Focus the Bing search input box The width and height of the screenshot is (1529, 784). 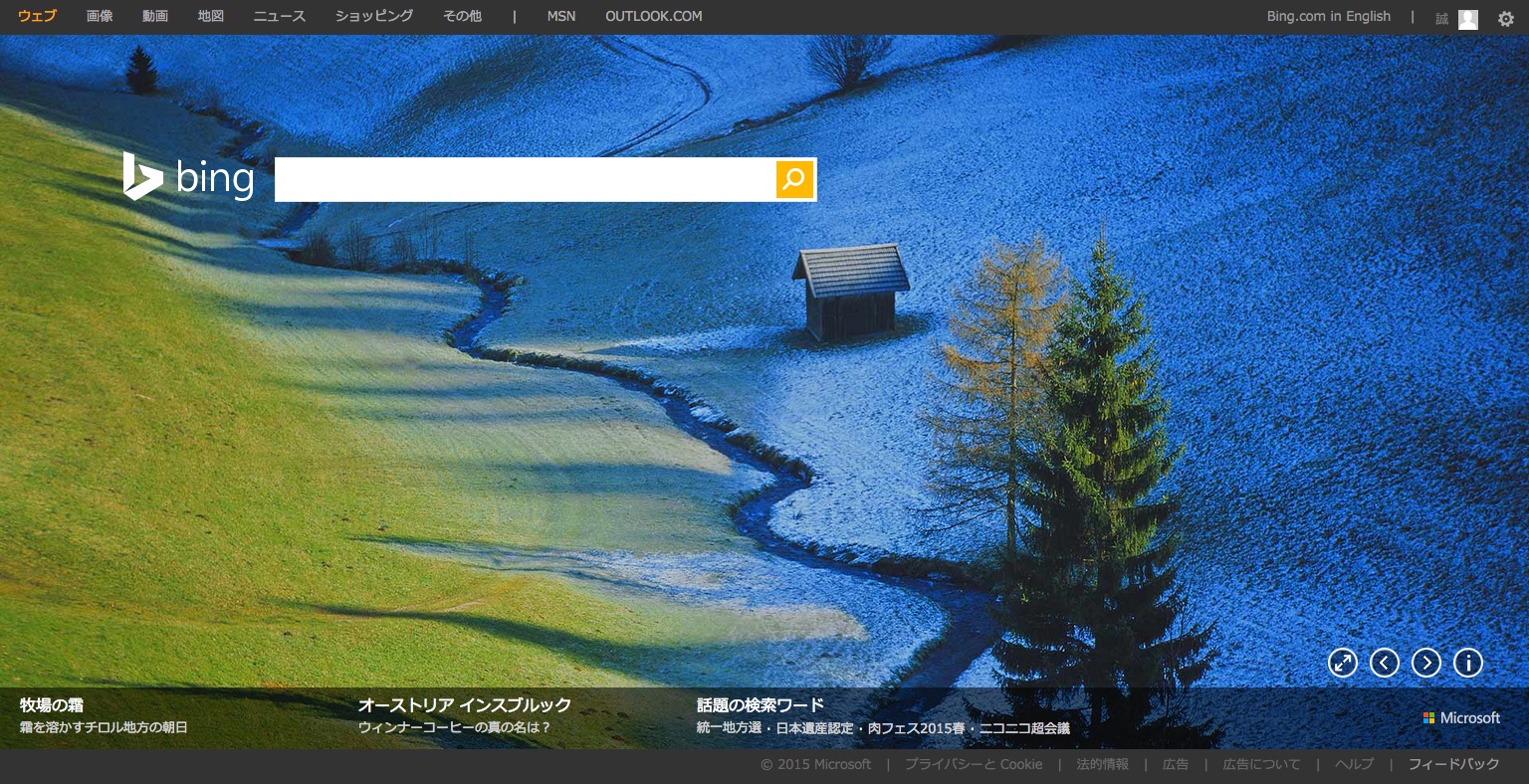point(525,179)
